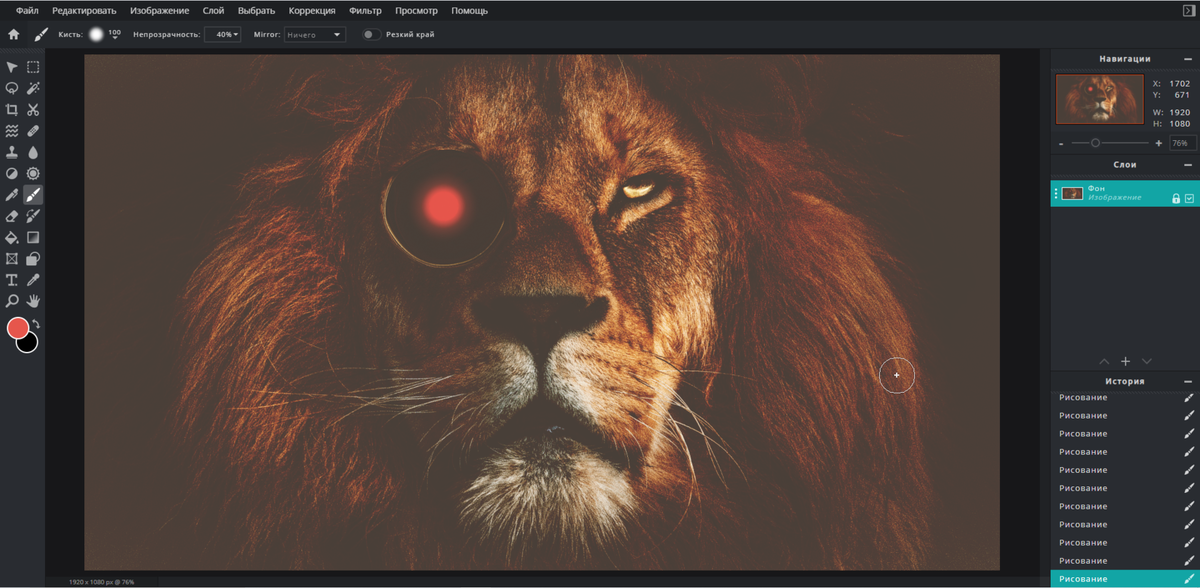Viewport: 1200px width, 588px height.
Task: Open the Mirror Ничего dropdown
Action: [x=314, y=34]
